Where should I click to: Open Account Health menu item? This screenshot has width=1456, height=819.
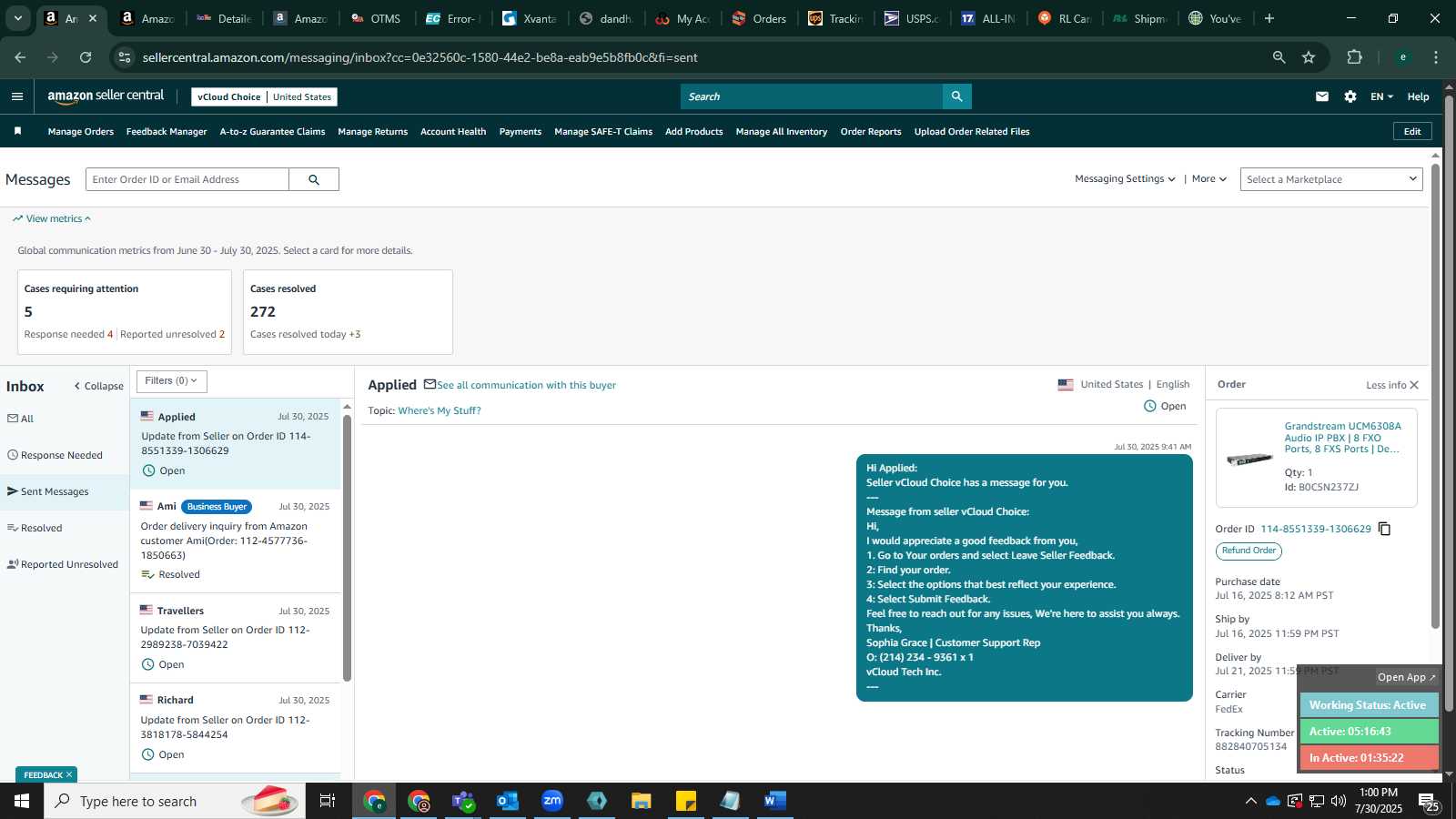pyautogui.click(x=453, y=132)
